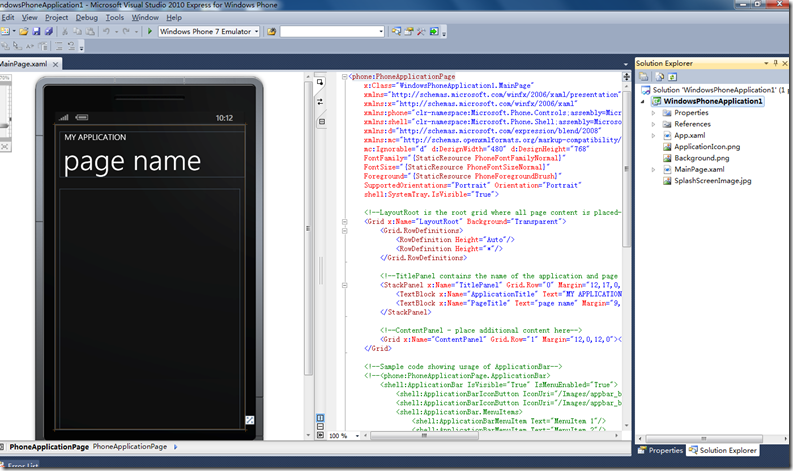Viewport: 793px width, 471px height.
Task: Click the Redo arrow icon
Action: [x=126, y=31]
